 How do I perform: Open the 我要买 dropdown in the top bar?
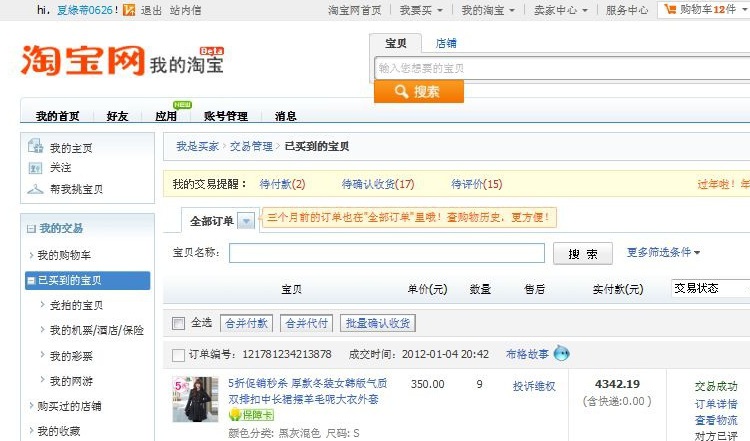tap(421, 10)
